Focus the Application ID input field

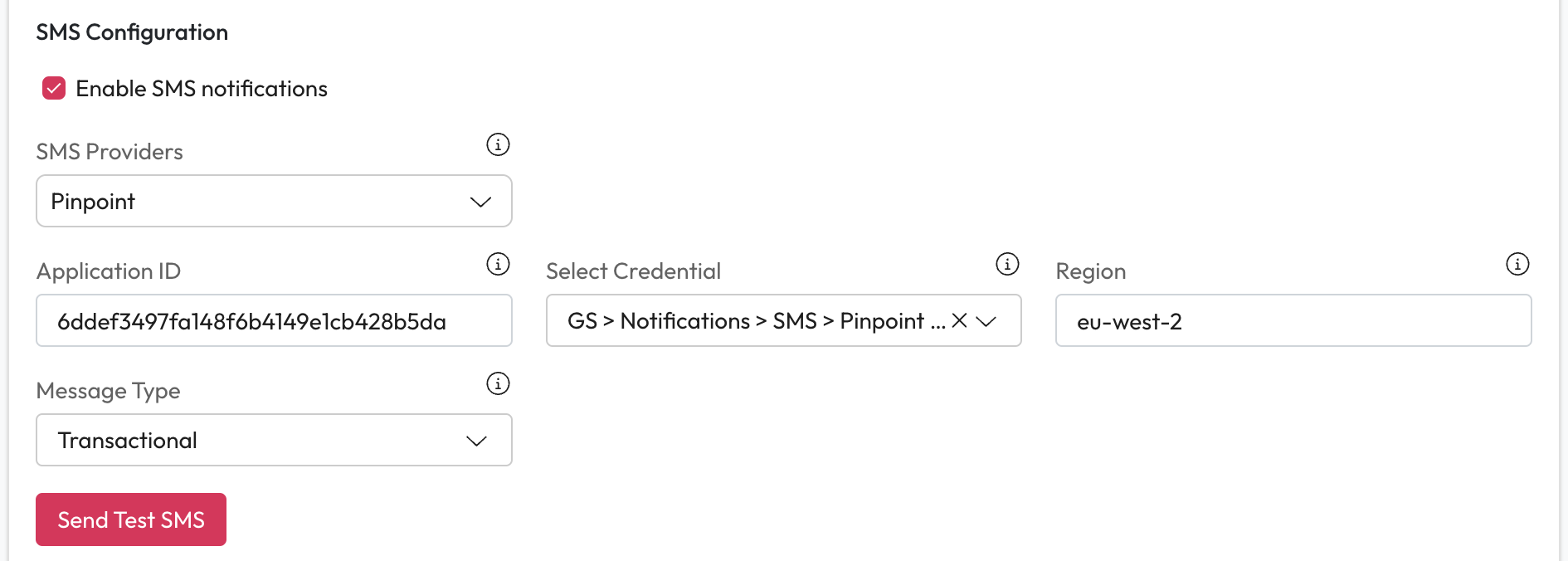point(274,321)
